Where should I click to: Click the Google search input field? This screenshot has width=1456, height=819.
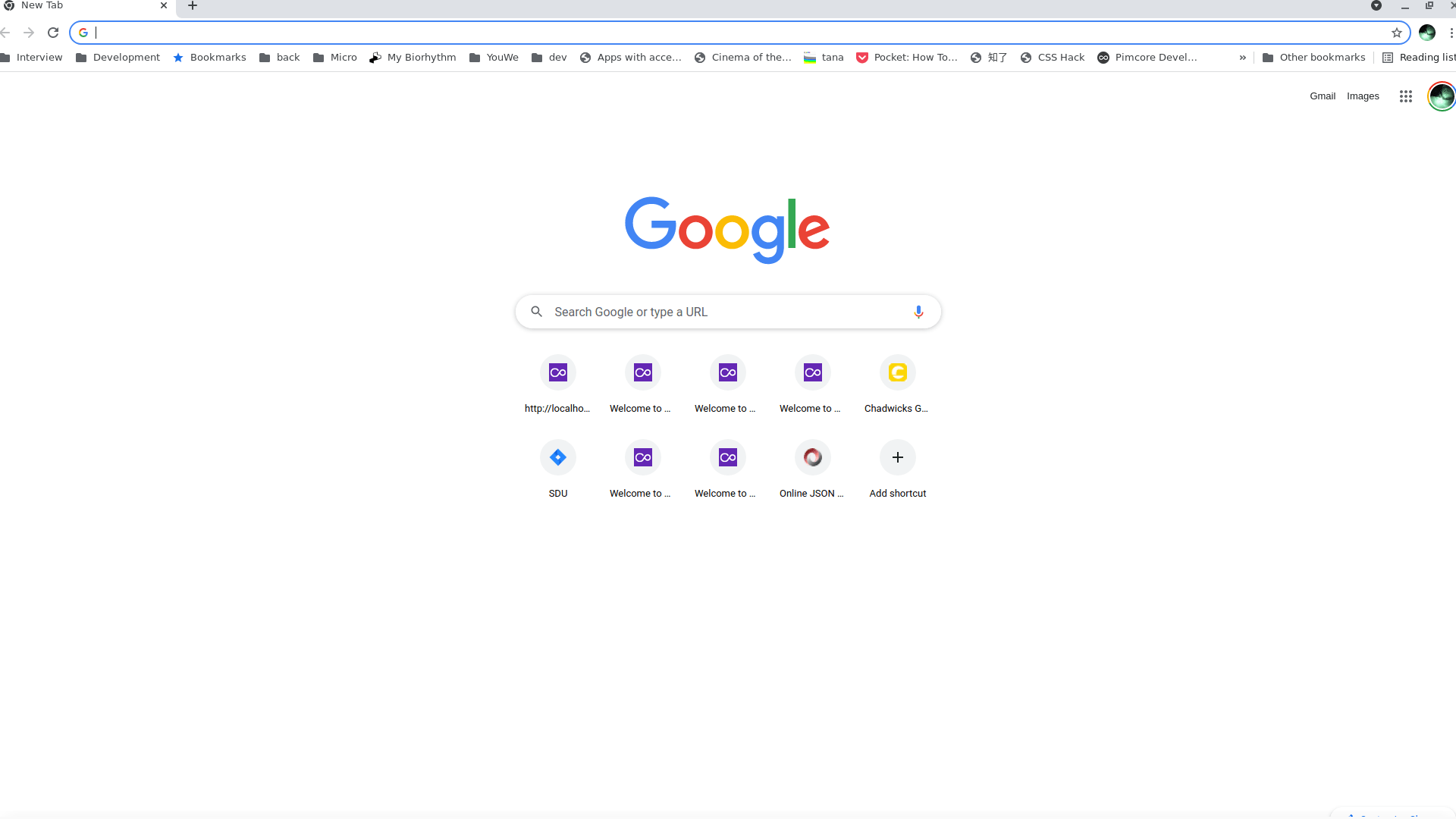click(726, 312)
